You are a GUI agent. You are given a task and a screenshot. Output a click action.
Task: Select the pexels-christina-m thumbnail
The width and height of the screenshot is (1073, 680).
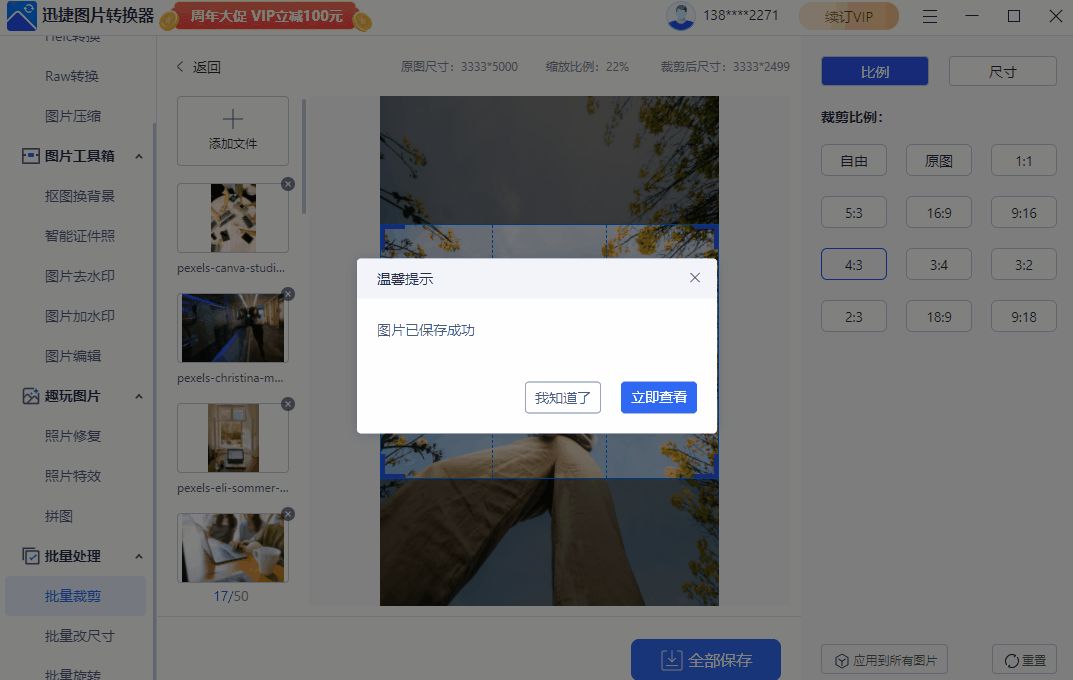(233, 328)
